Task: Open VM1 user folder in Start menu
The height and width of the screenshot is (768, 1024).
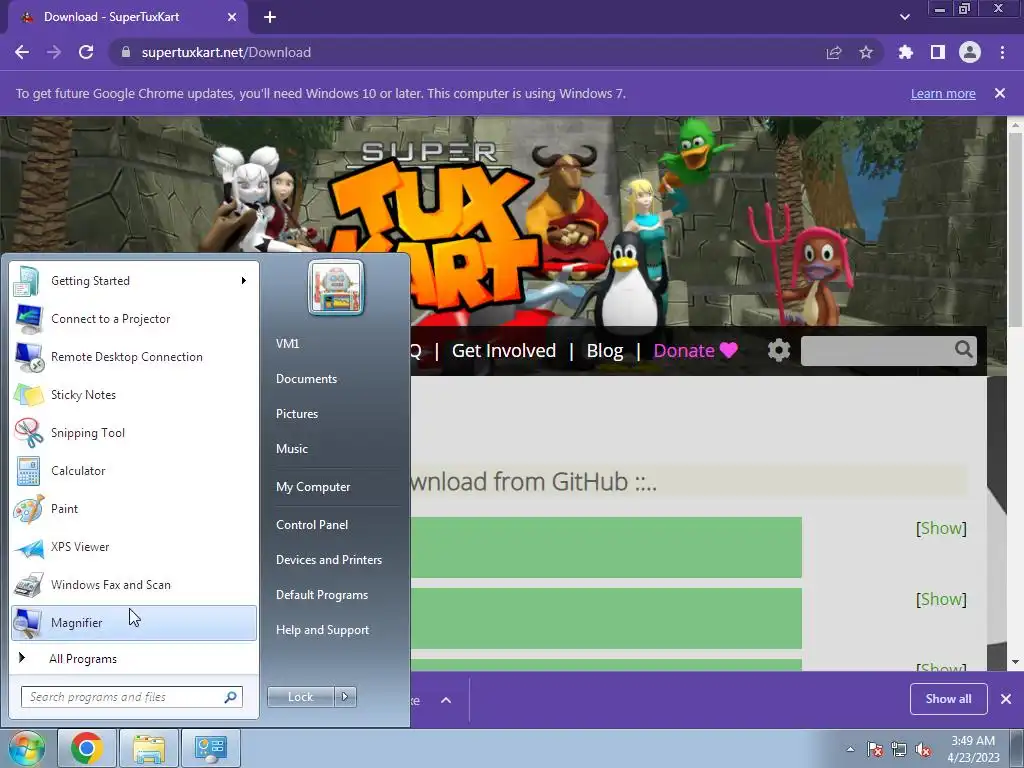Action: coord(287,344)
